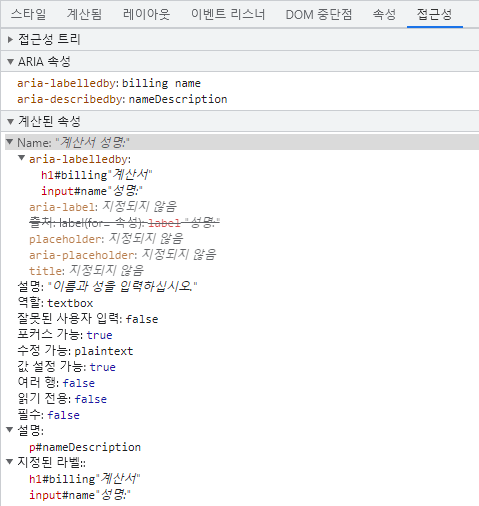Select the 레이아웃 tab
Image resolution: width=479 pixels, height=506 pixels.
(146, 14)
